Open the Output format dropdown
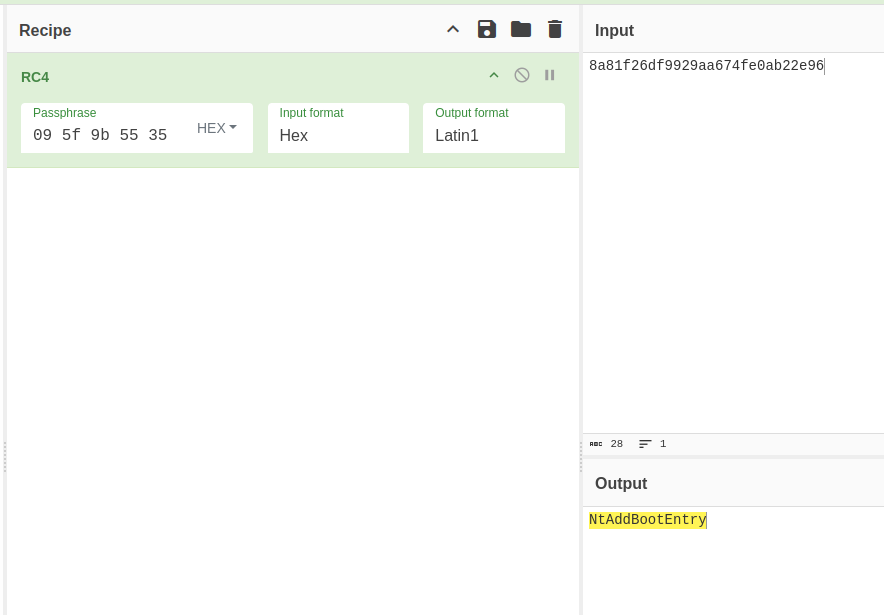 tap(494, 128)
